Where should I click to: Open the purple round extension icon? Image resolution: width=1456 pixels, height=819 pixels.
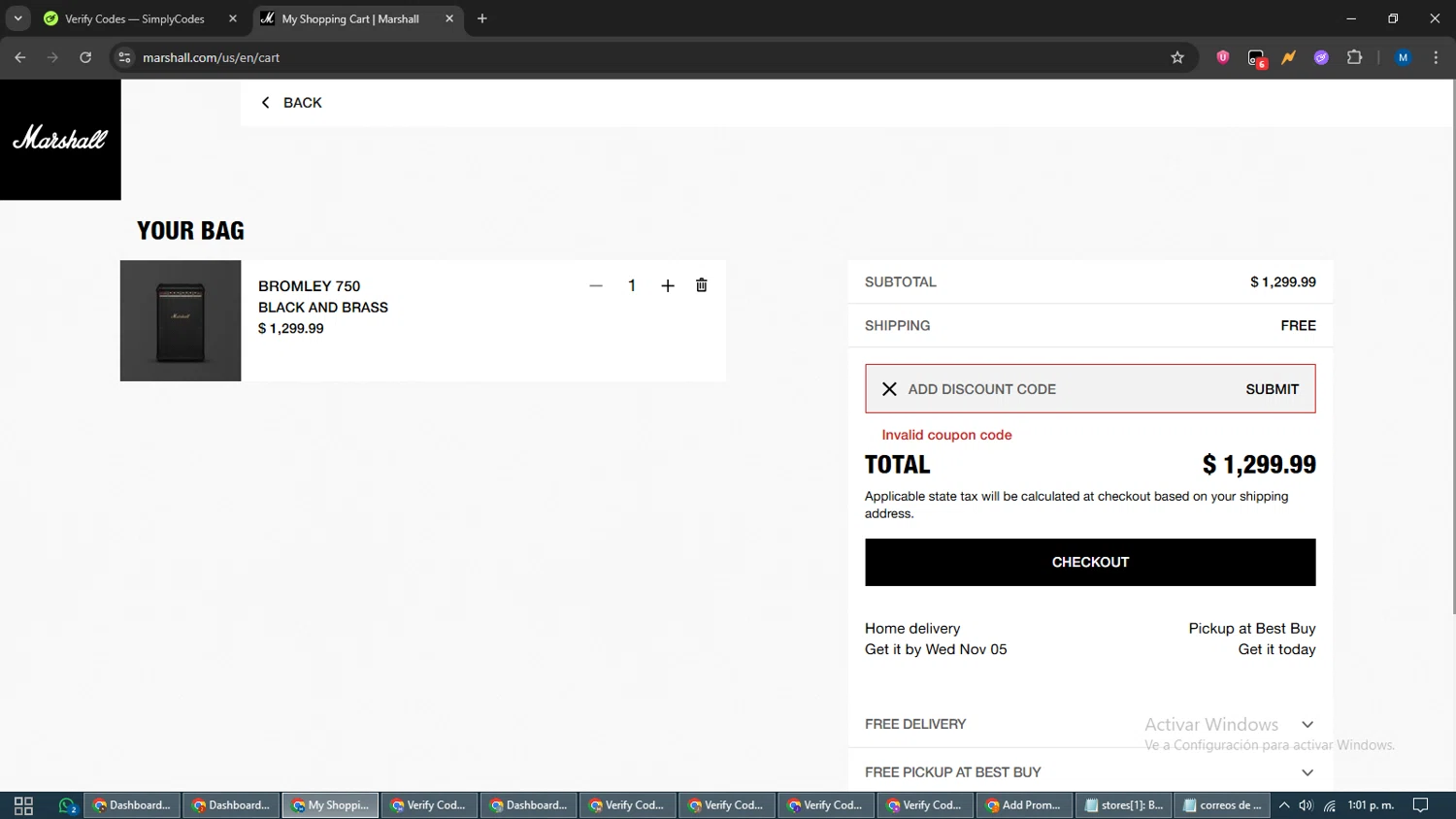[x=1321, y=57]
